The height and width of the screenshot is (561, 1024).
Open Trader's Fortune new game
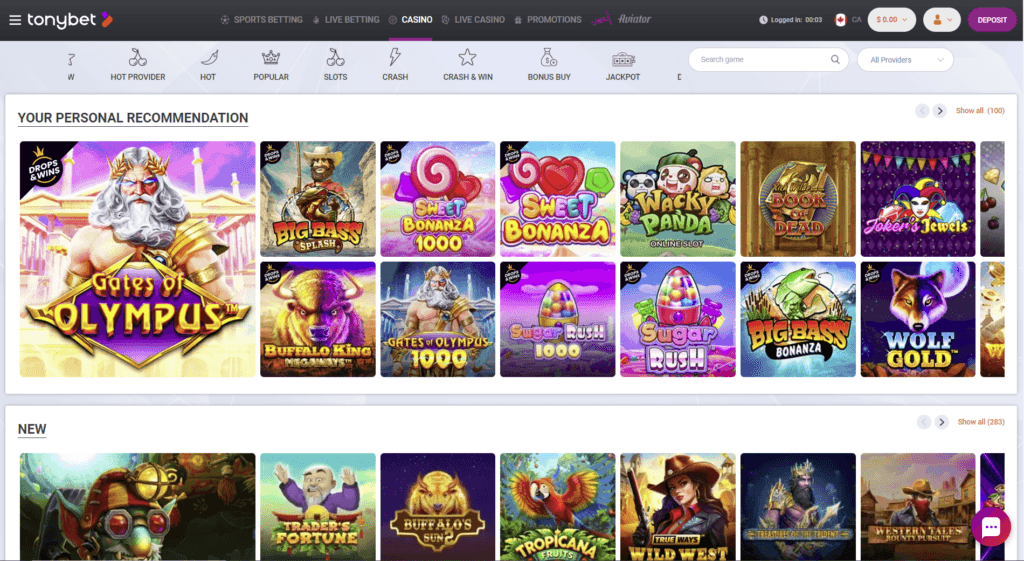click(x=318, y=507)
